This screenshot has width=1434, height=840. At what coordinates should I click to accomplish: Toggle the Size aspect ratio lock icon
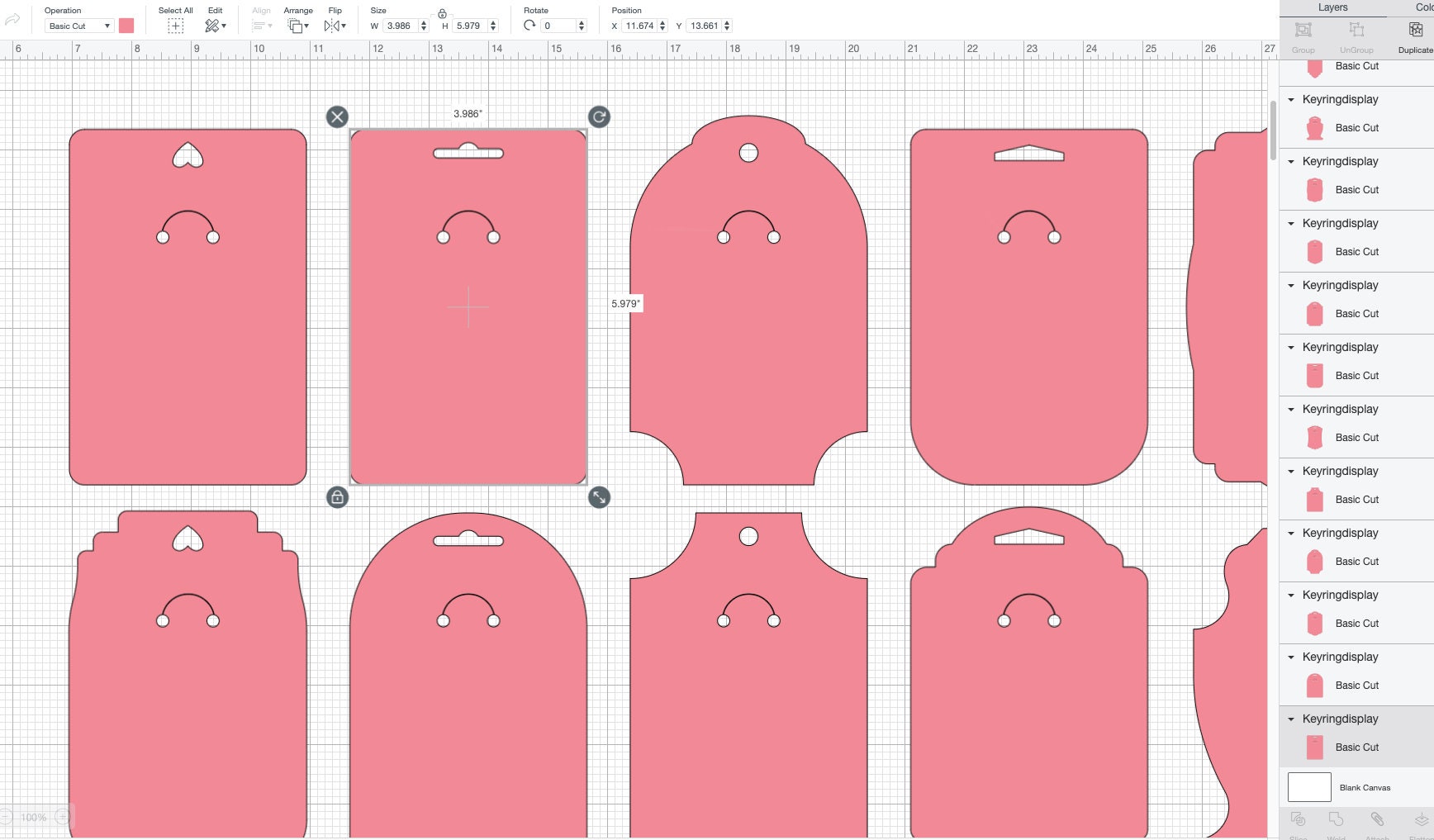point(443,14)
